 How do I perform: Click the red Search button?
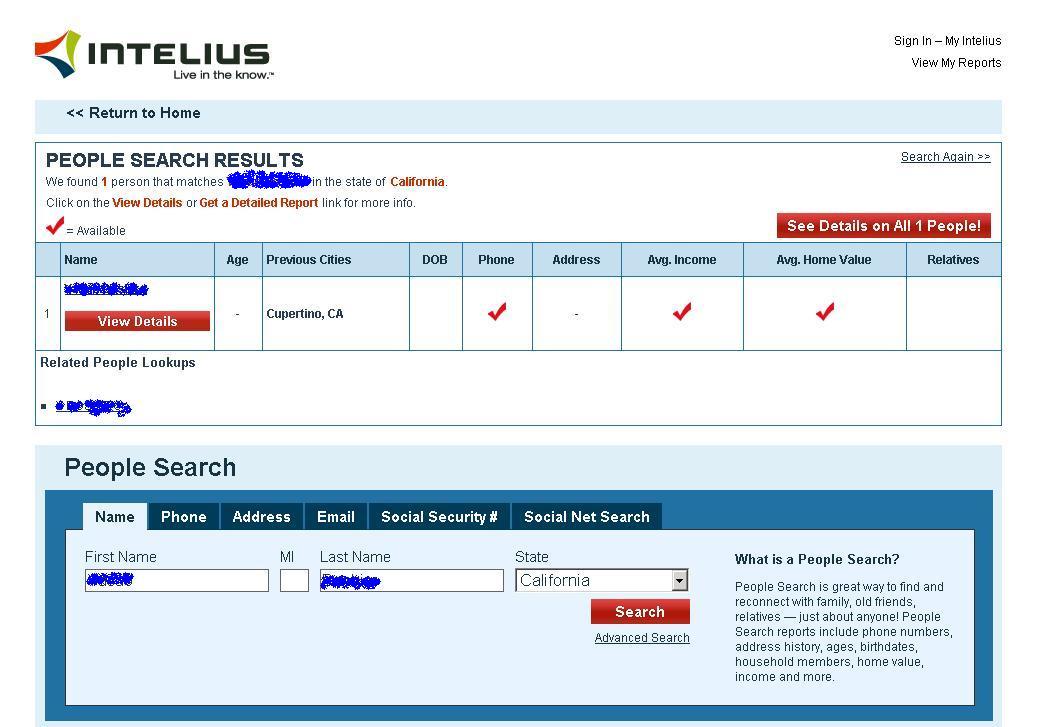point(640,612)
